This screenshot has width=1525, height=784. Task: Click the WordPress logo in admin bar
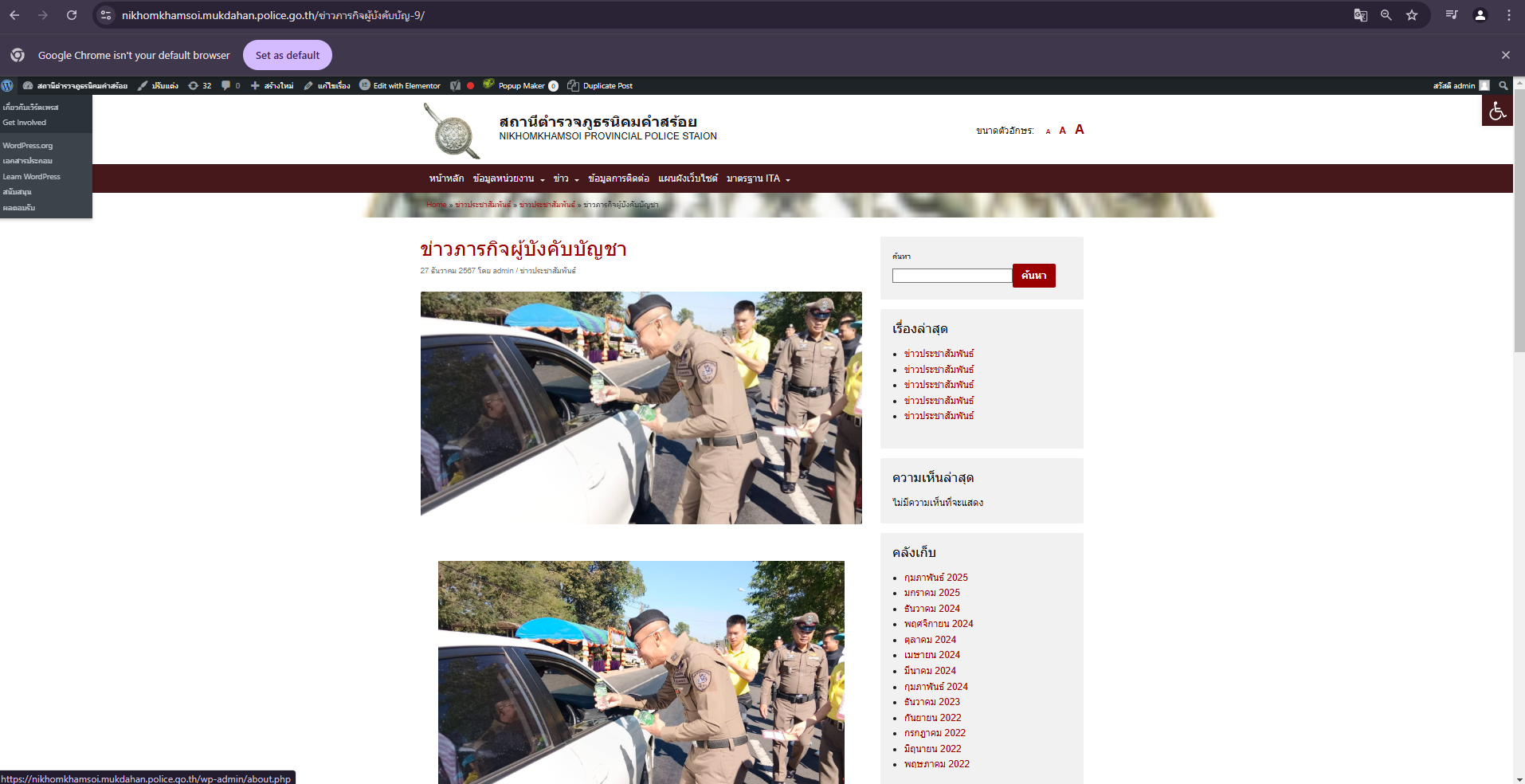[x=7, y=85]
